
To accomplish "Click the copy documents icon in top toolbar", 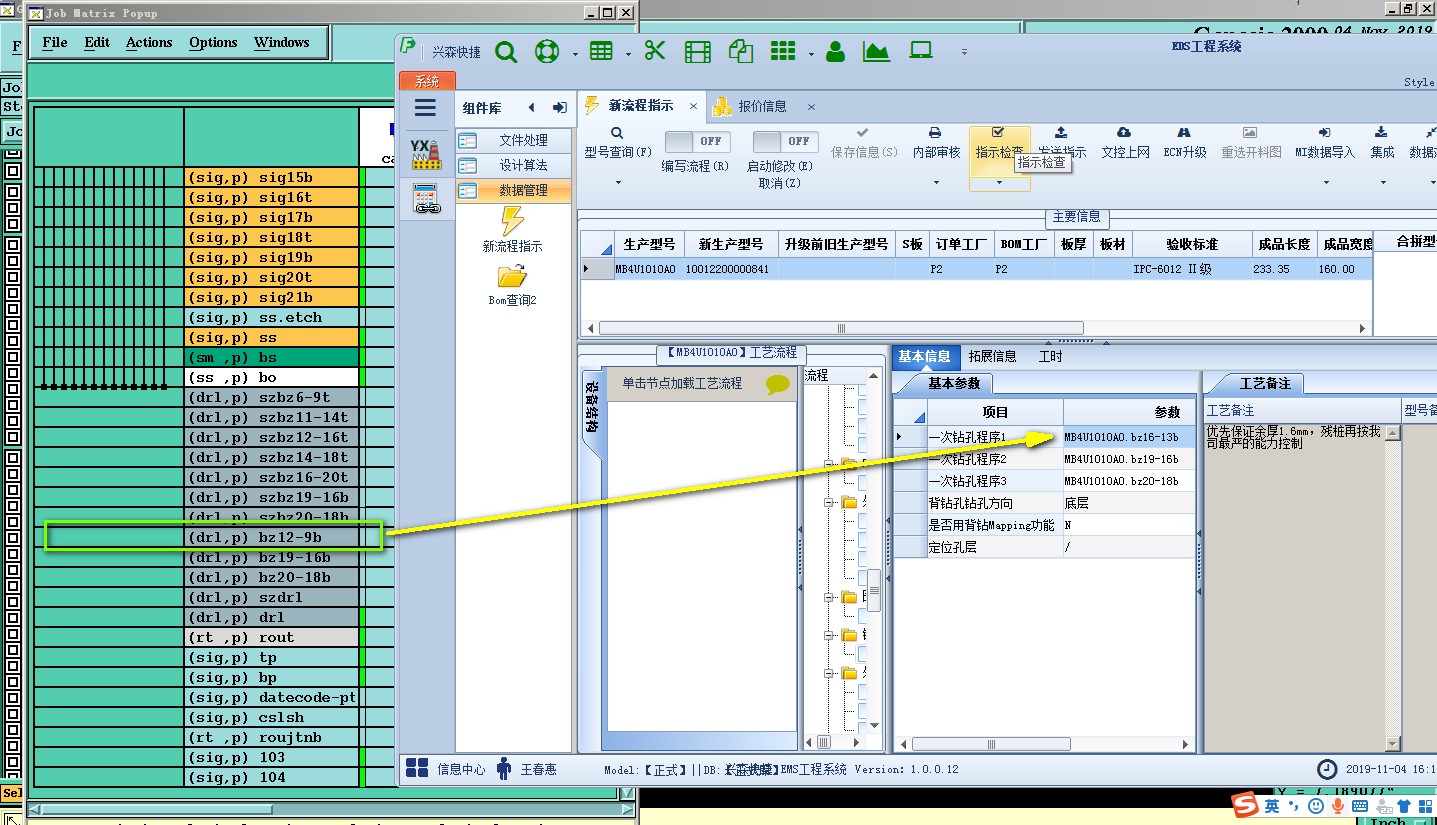I will (741, 52).
